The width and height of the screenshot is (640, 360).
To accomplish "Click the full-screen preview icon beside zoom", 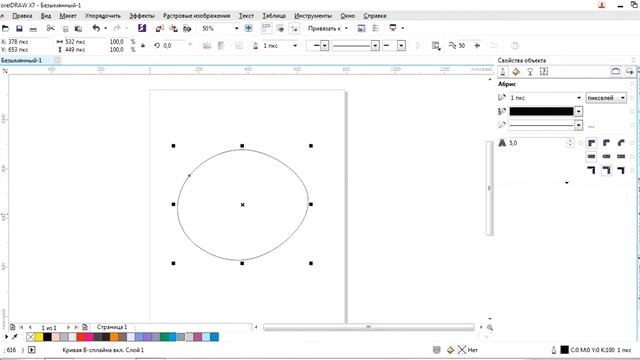I will [x=248, y=28].
